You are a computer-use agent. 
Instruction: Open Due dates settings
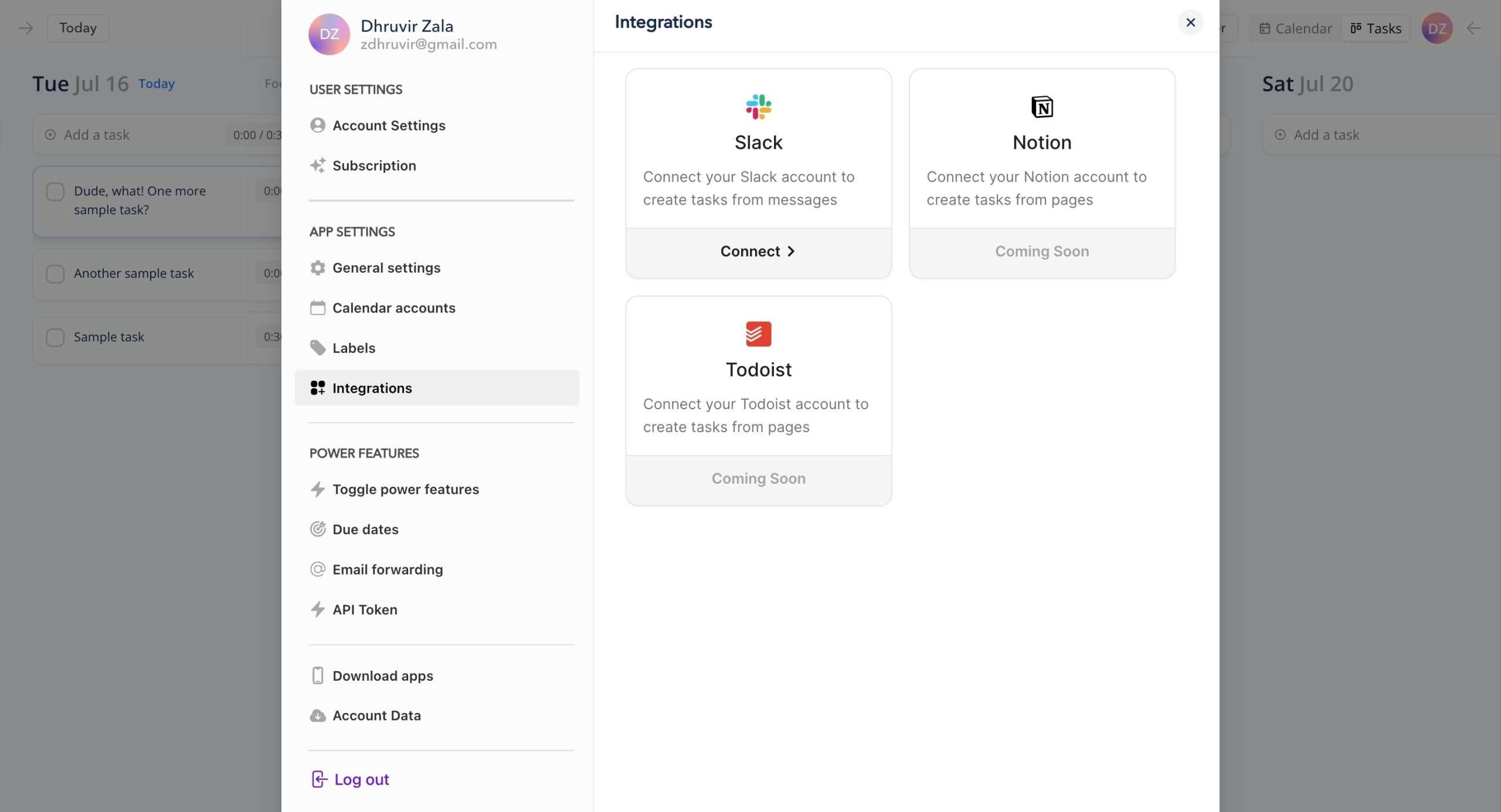click(x=437, y=529)
